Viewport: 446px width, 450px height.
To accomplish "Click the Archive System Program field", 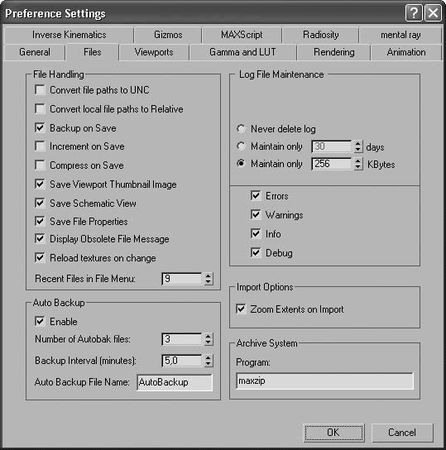I will [325, 381].
